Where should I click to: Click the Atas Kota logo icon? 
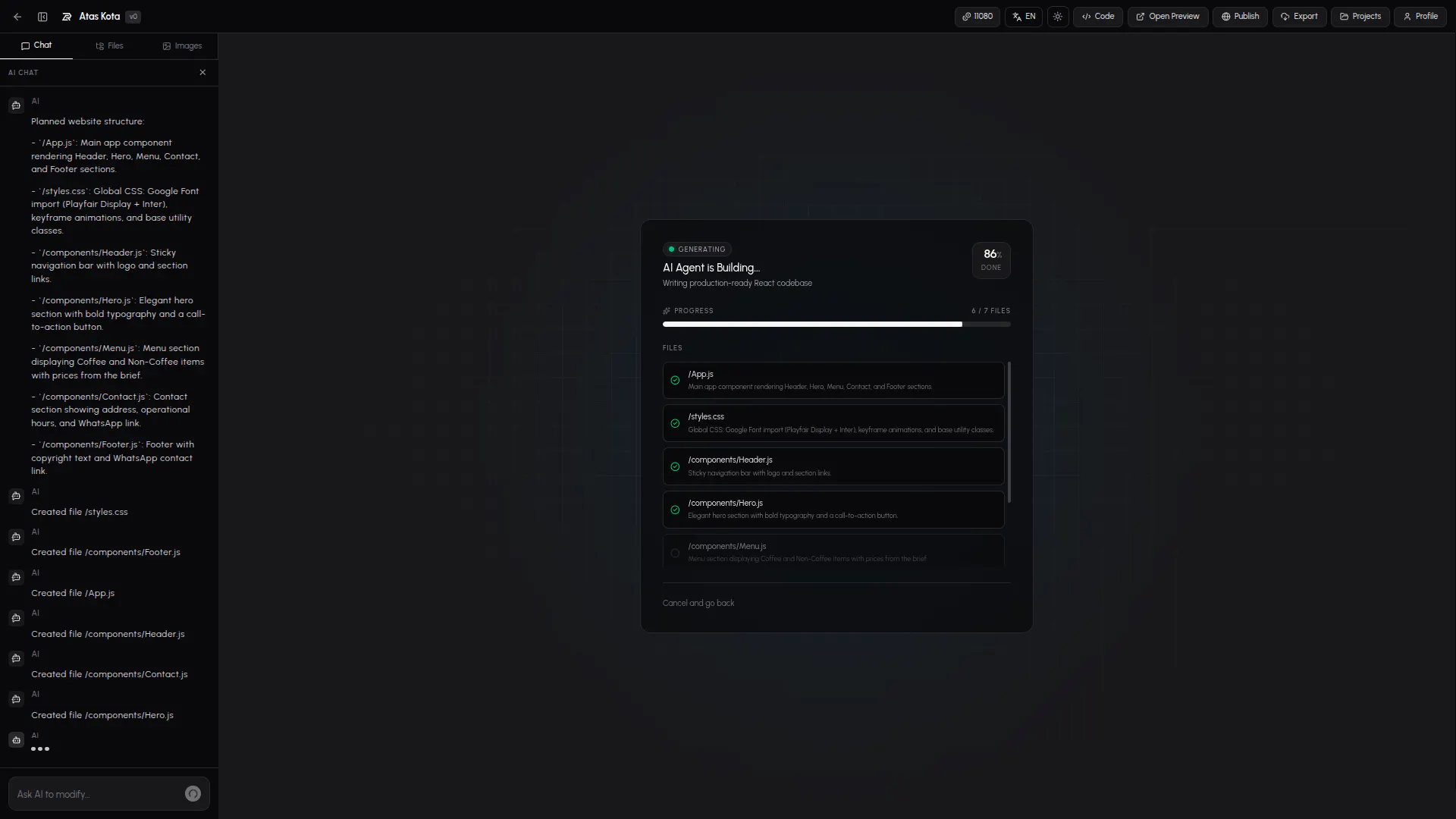pos(67,17)
